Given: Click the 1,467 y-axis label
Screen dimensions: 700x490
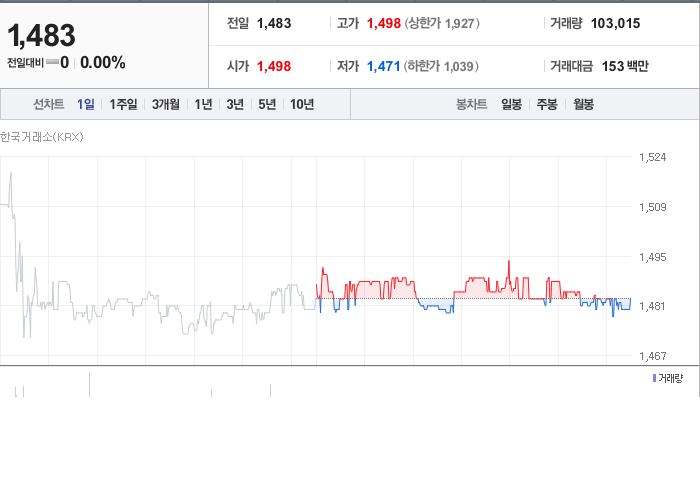Looking at the screenshot, I should click(652, 356).
